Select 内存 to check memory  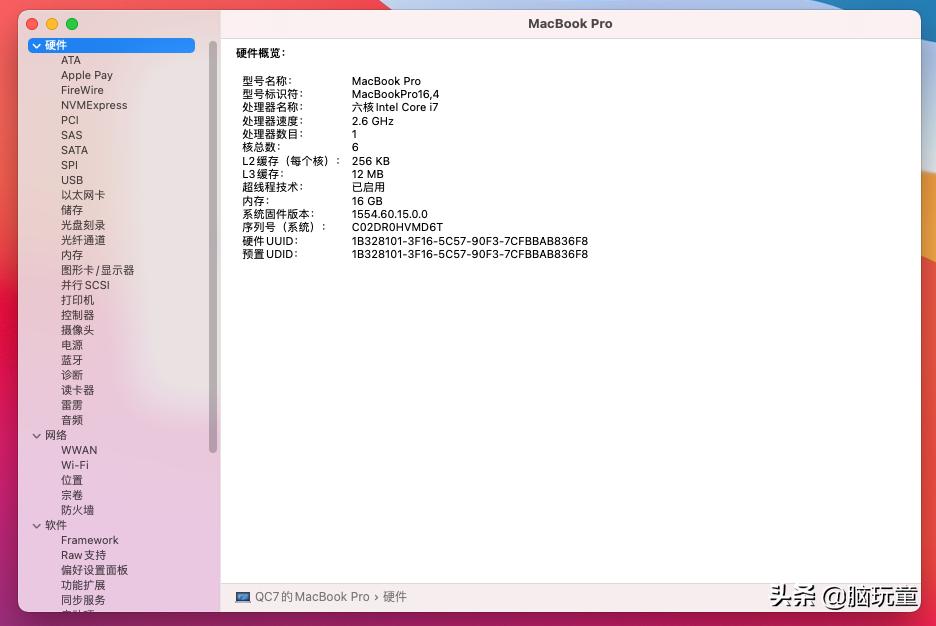71,255
